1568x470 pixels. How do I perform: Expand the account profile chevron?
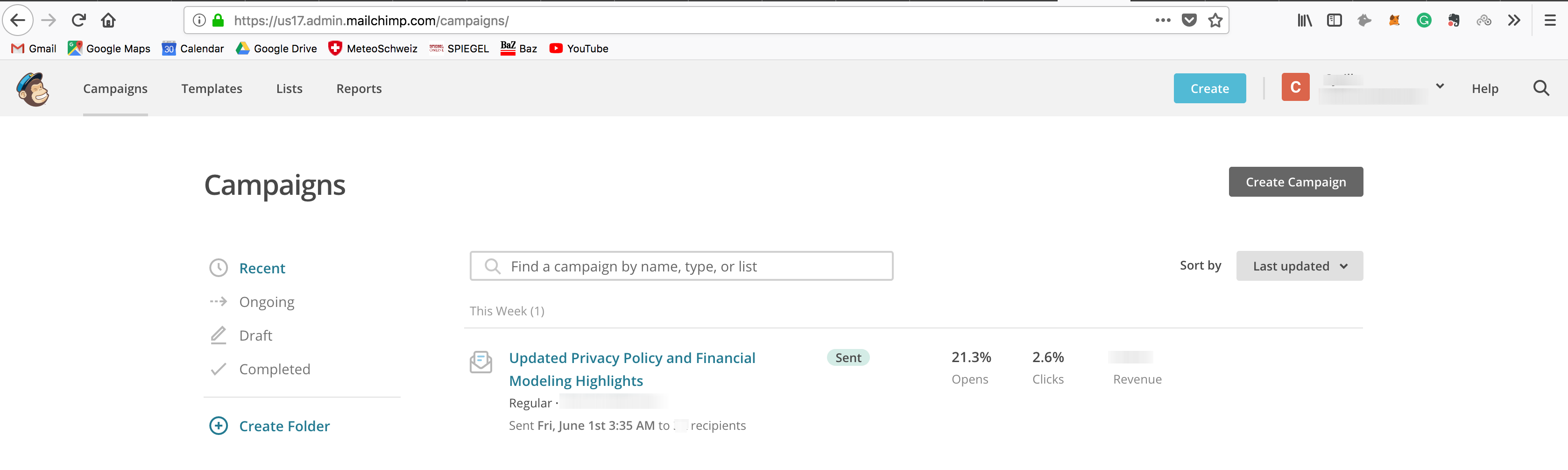[x=1440, y=86]
